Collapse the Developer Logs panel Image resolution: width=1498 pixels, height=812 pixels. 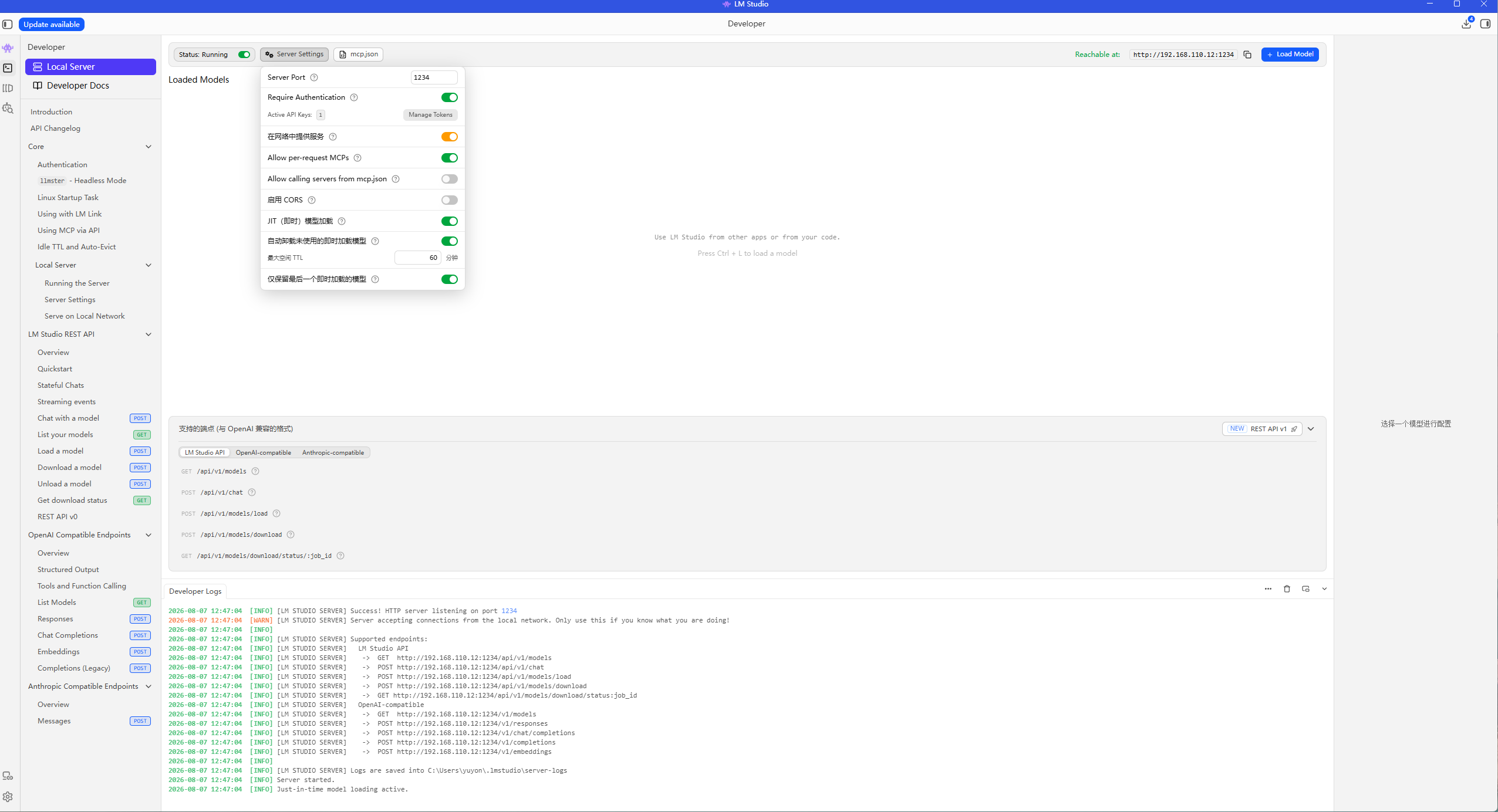1324,589
